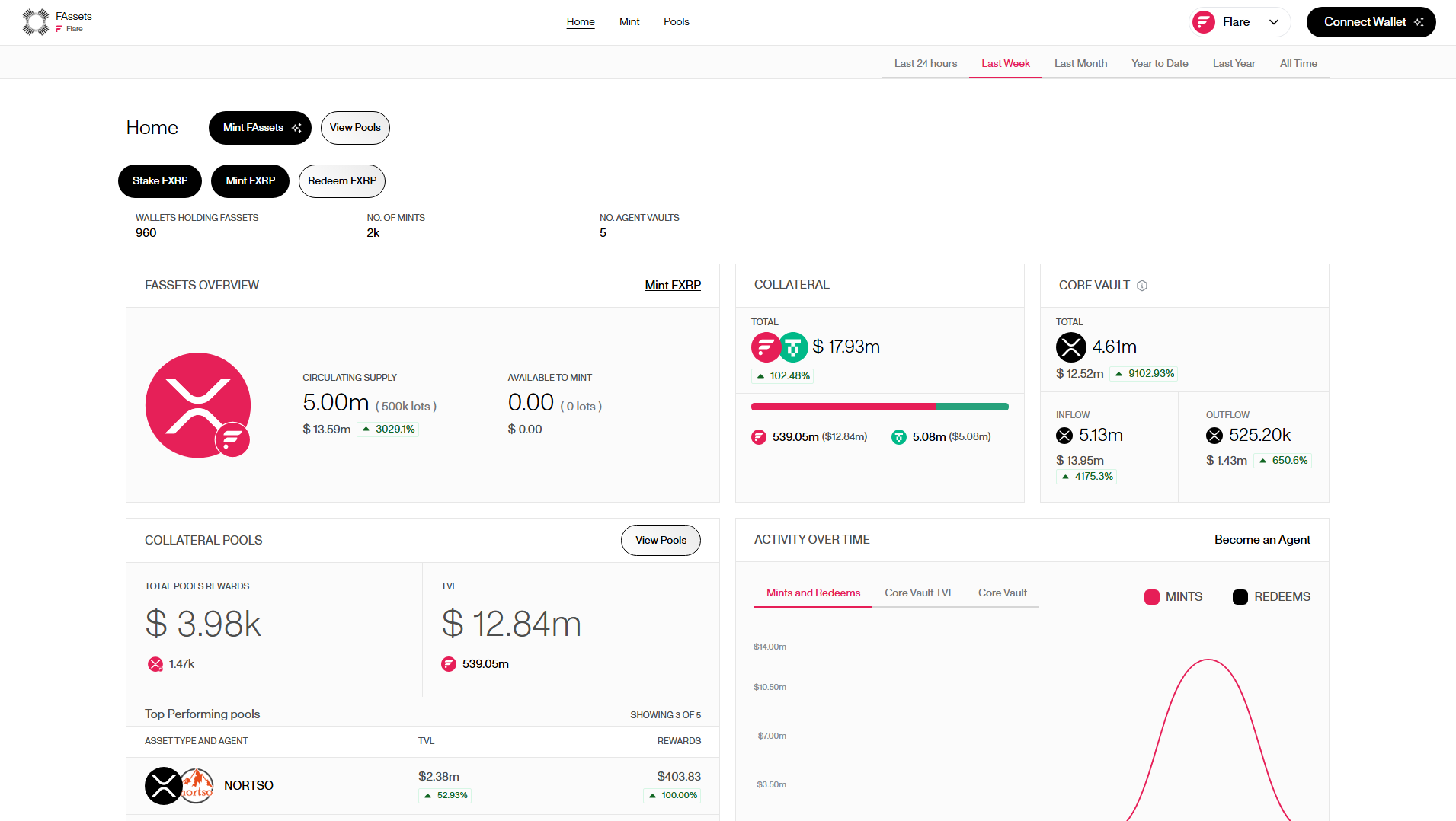Select the Mints and Redeems chart tab

tap(813, 593)
